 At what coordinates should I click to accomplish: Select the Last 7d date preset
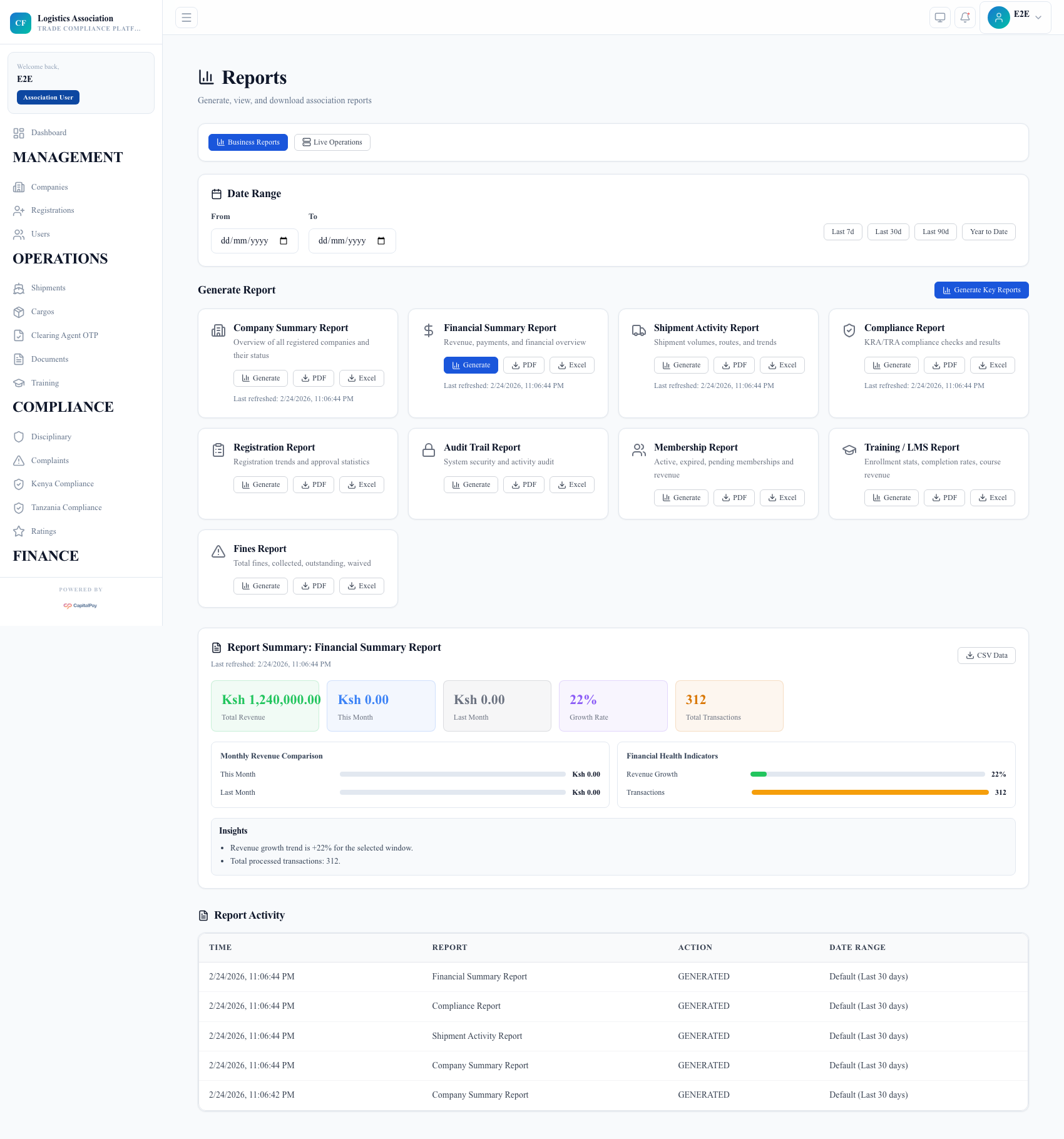click(x=842, y=232)
